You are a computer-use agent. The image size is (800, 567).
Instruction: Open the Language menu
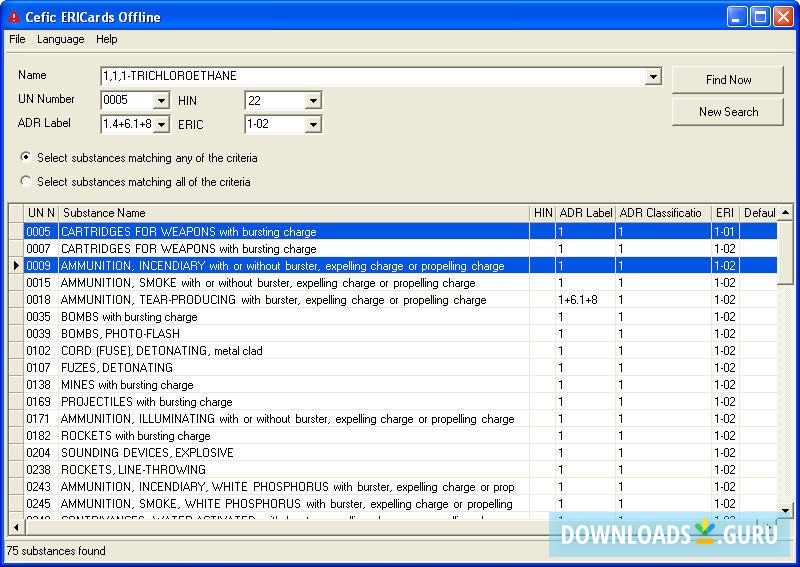click(x=60, y=39)
